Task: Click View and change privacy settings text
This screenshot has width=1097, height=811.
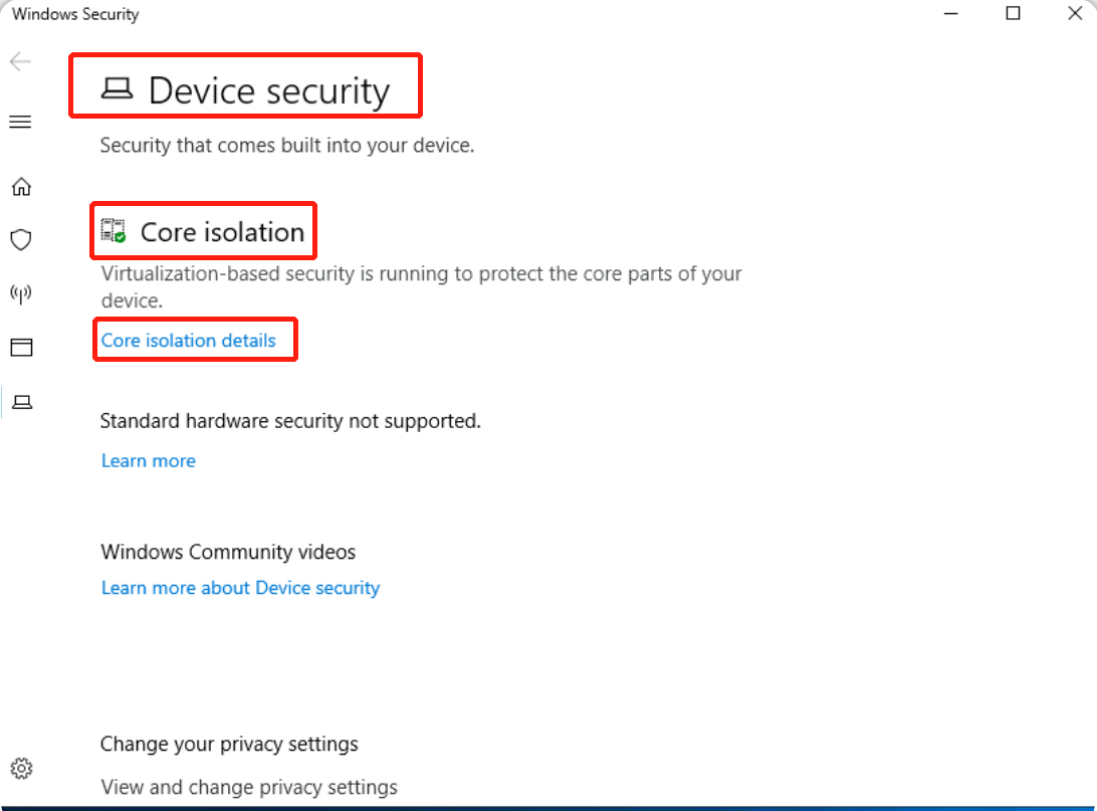Action: point(249,787)
